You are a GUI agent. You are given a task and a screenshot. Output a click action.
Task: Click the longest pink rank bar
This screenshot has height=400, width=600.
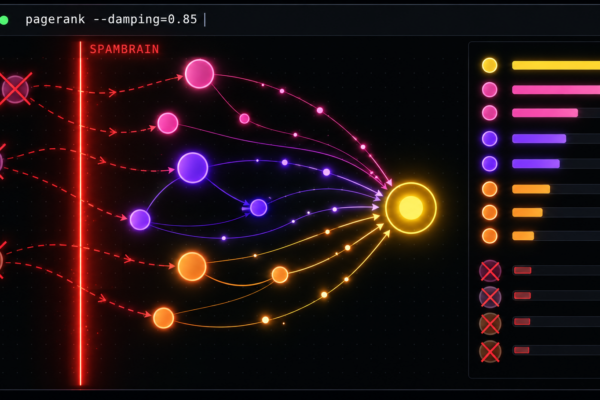tap(556, 90)
